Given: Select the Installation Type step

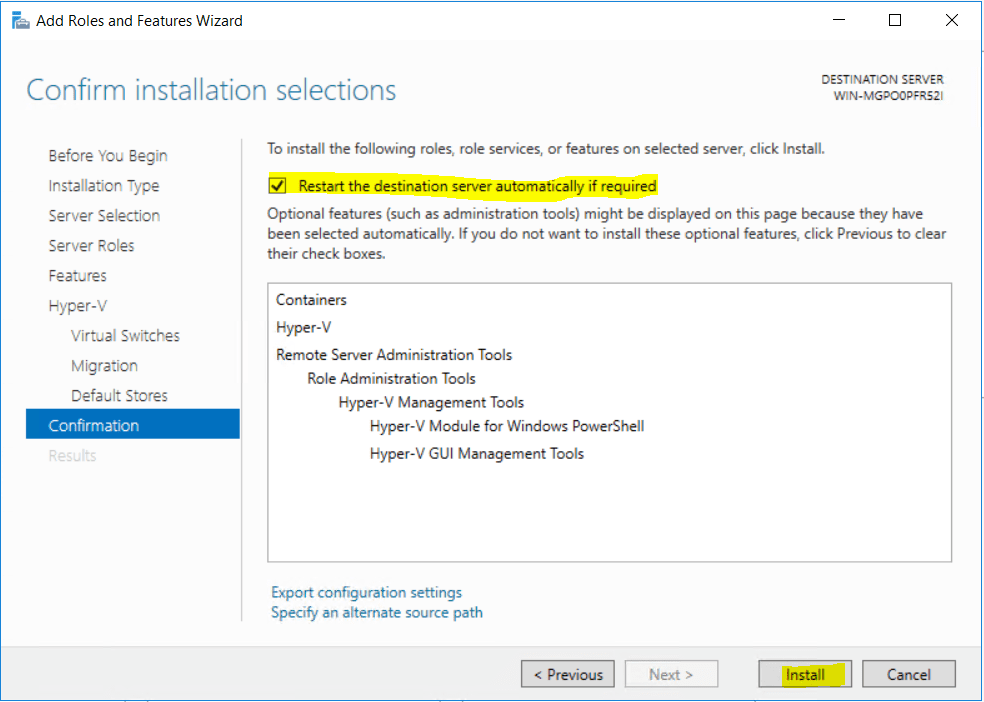Looking at the screenshot, I should coord(104,185).
